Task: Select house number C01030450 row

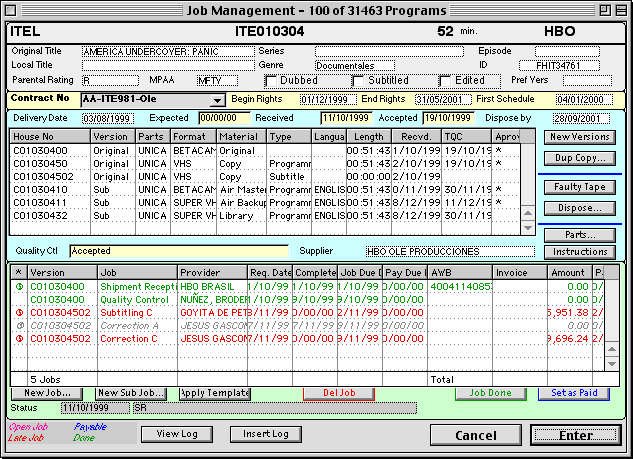Action: coord(265,163)
